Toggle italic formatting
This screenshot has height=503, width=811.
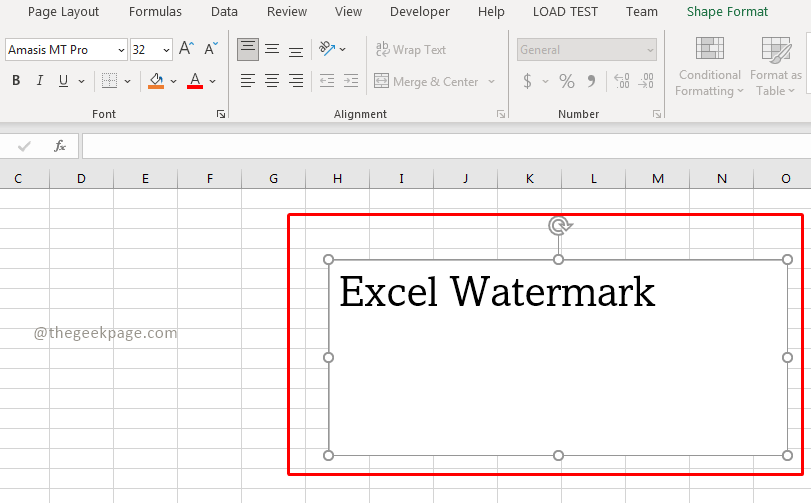pos(40,81)
